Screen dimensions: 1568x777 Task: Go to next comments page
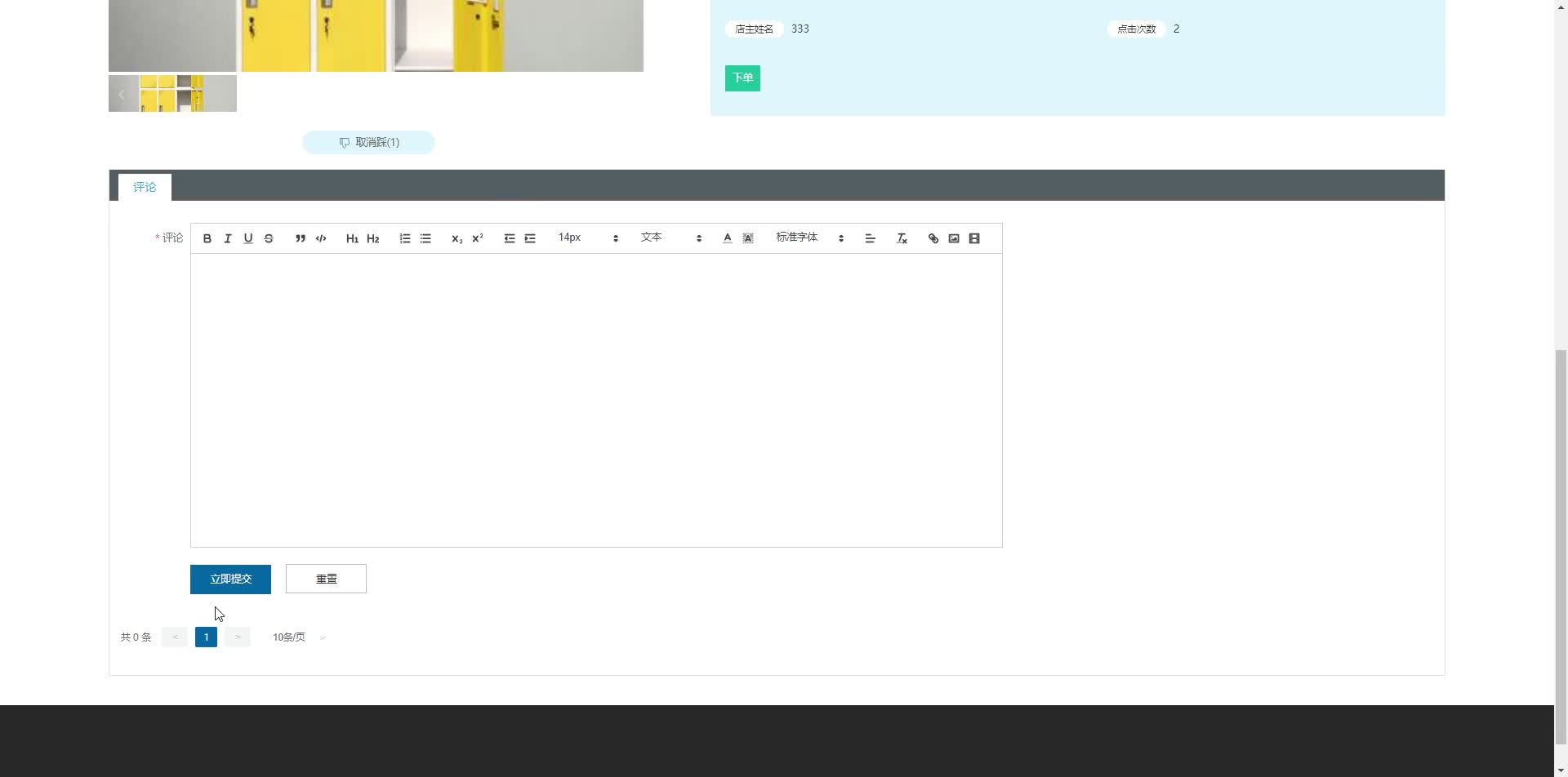tap(238, 637)
